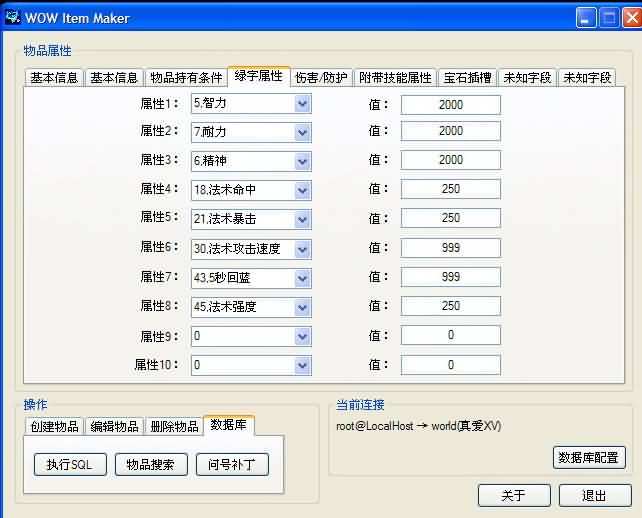Minimize the WOW Item Maker window

click(586, 18)
